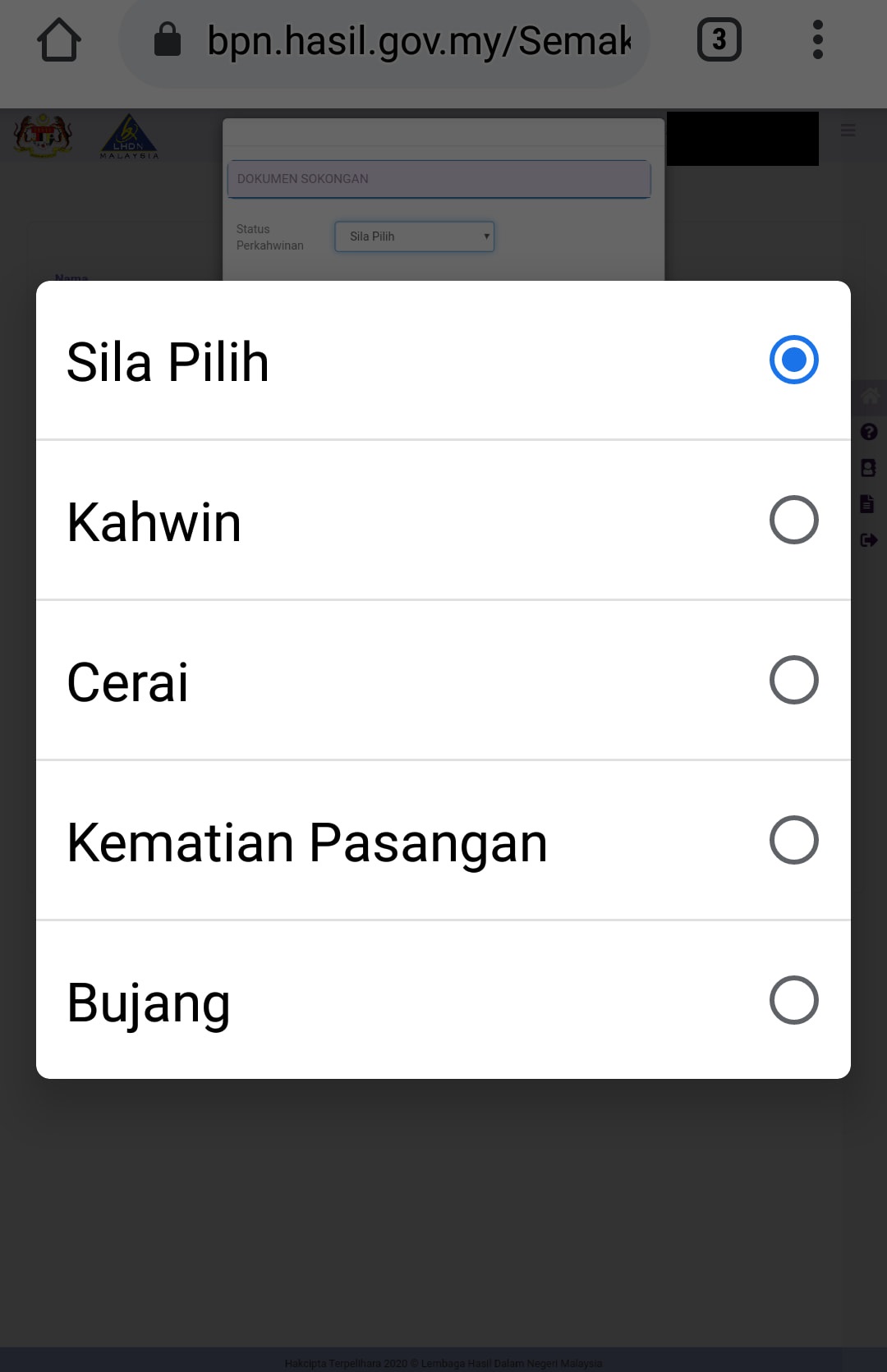Screen dimensions: 887x1372
Task: Click the site security lock icon
Action: [168, 39]
